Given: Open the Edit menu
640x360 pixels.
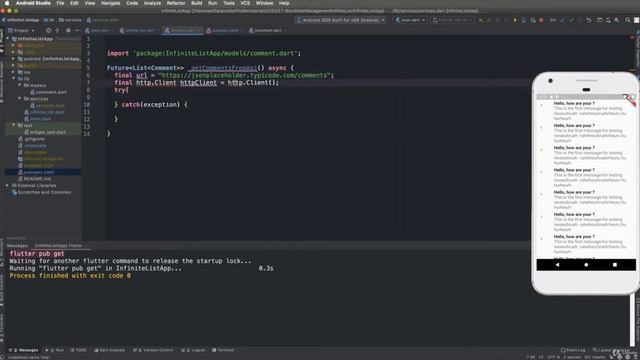Looking at the screenshot, I should click(74, 3).
